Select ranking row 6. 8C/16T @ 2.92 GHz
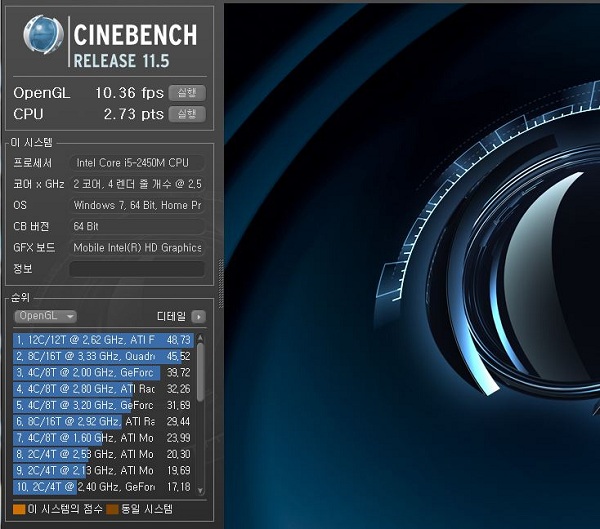The image size is (600, 529). pos(103,421)
